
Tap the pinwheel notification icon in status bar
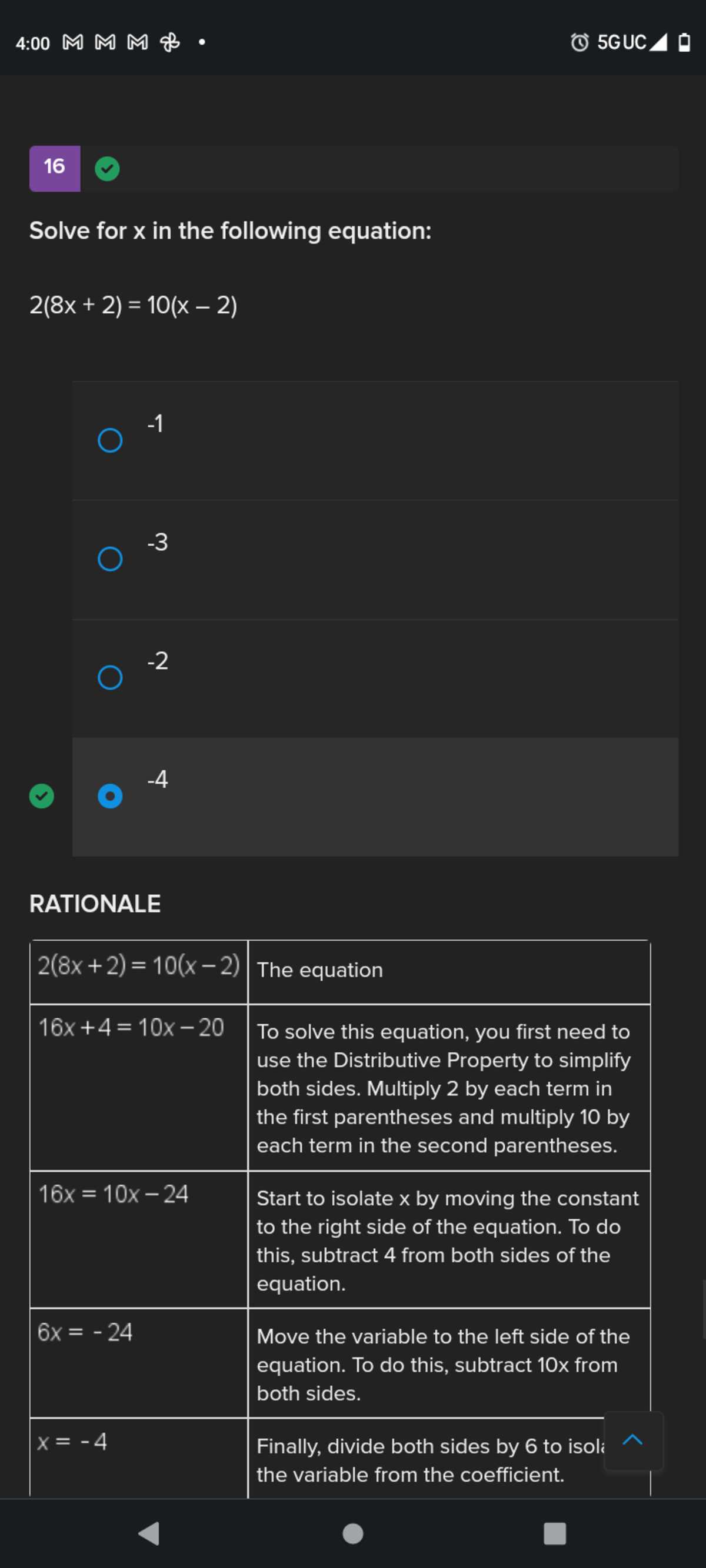pyautogui.click(x=170, y=42)
